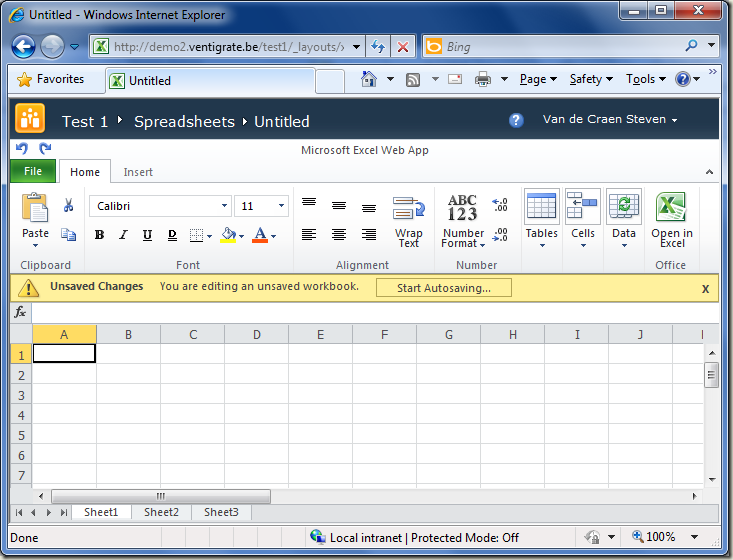Click the Copy icon in Clipboard group

tap(69, 234)
